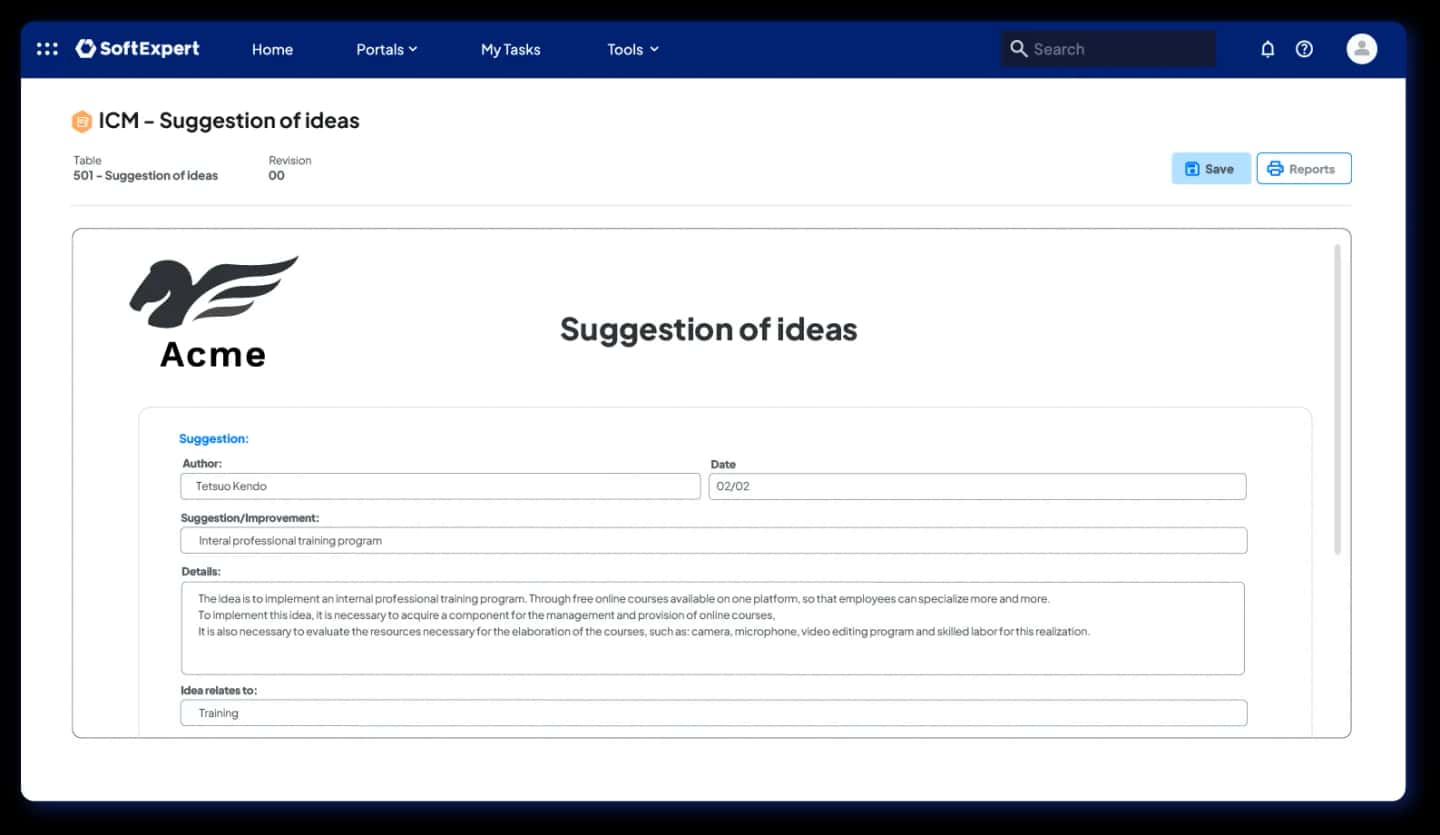Open My Tasks
Viewport: 1440px width, 835px height.
[x=510, y=49]
